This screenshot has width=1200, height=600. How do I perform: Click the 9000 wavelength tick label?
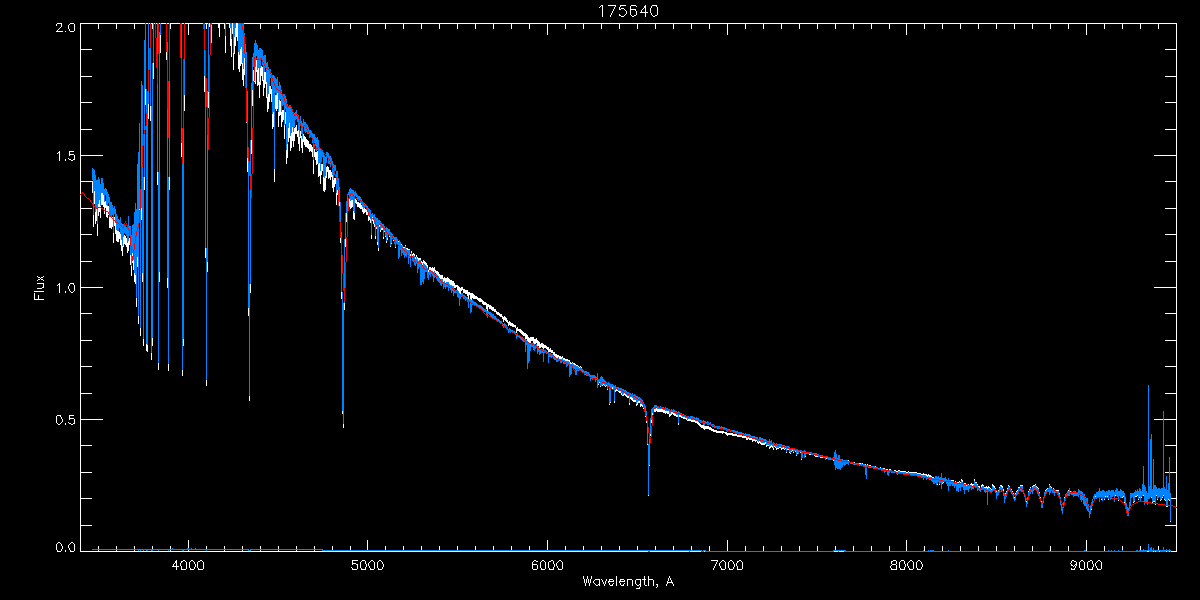point(1087,565)
